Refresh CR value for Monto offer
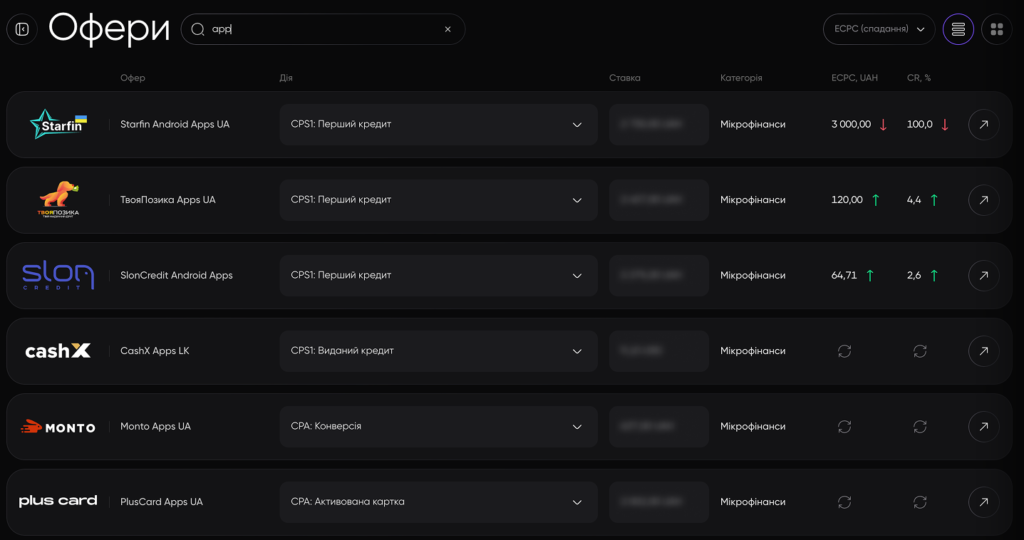Screen dimensions: 1024x540 [x=920, y=426]
